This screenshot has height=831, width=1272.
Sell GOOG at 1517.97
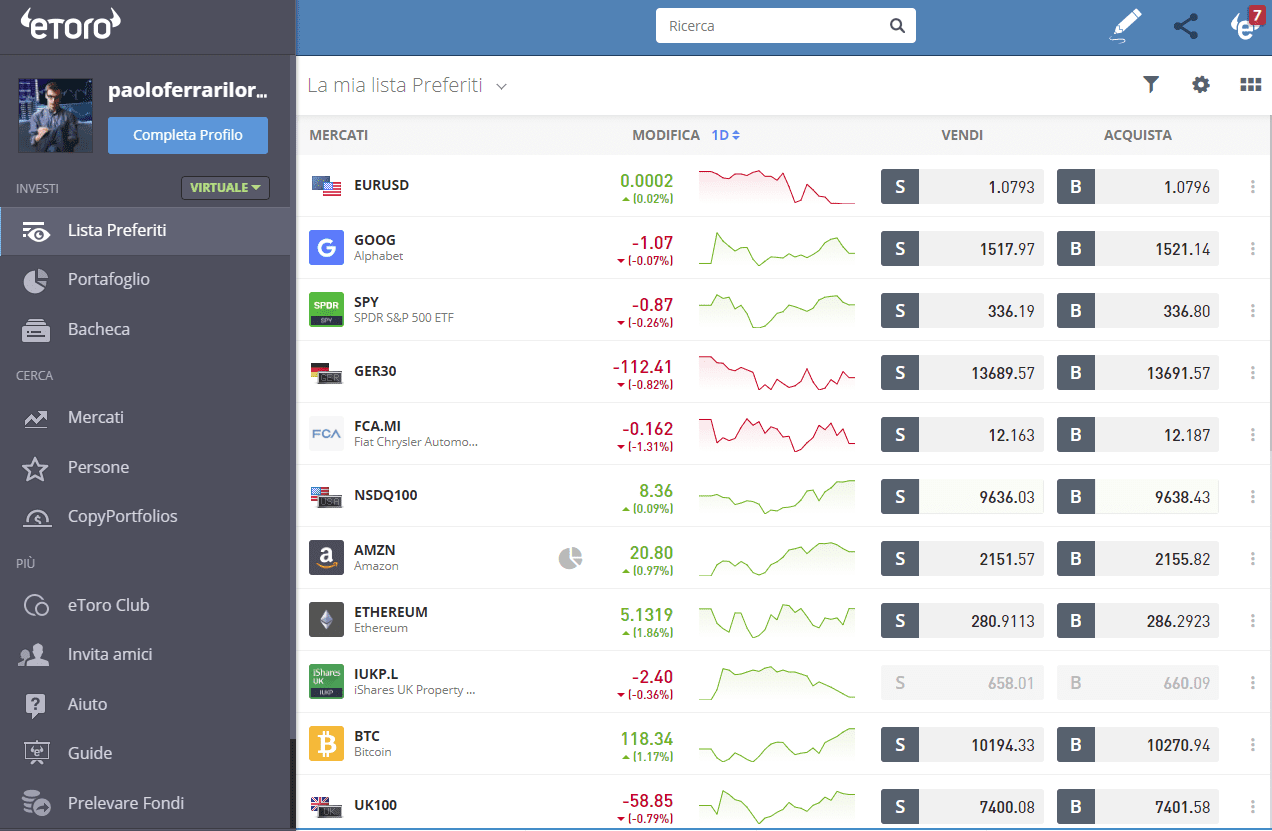(962, 248)
